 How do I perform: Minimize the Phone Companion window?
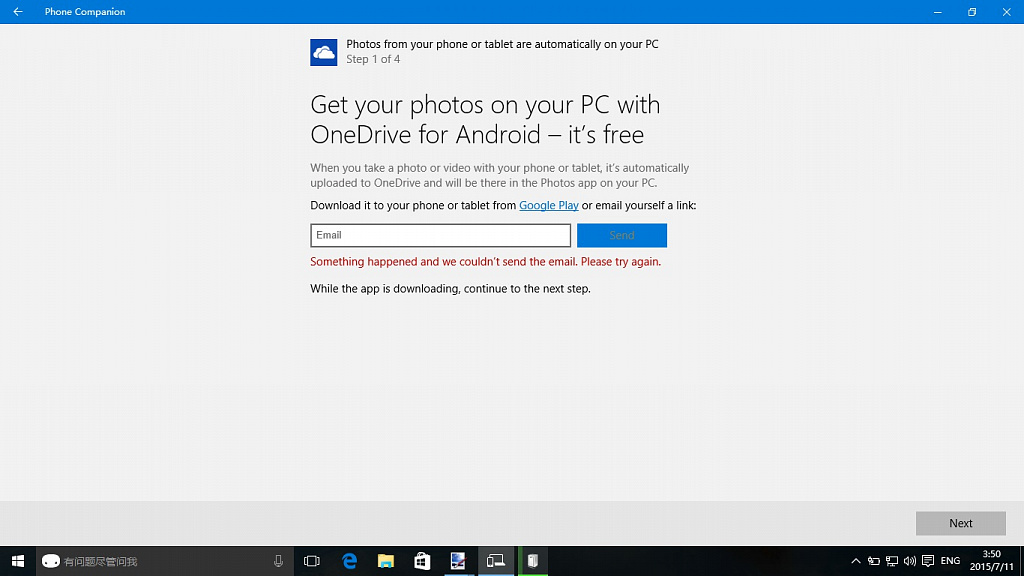pyautogui.click(x=938, y=12)
